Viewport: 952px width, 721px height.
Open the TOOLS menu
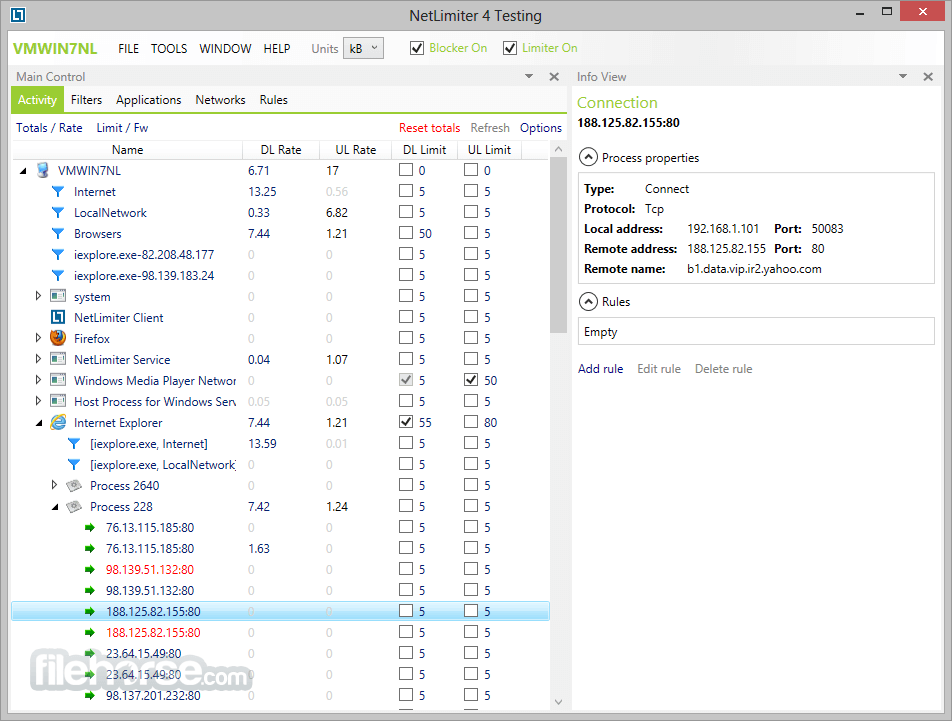pos(169,49)
